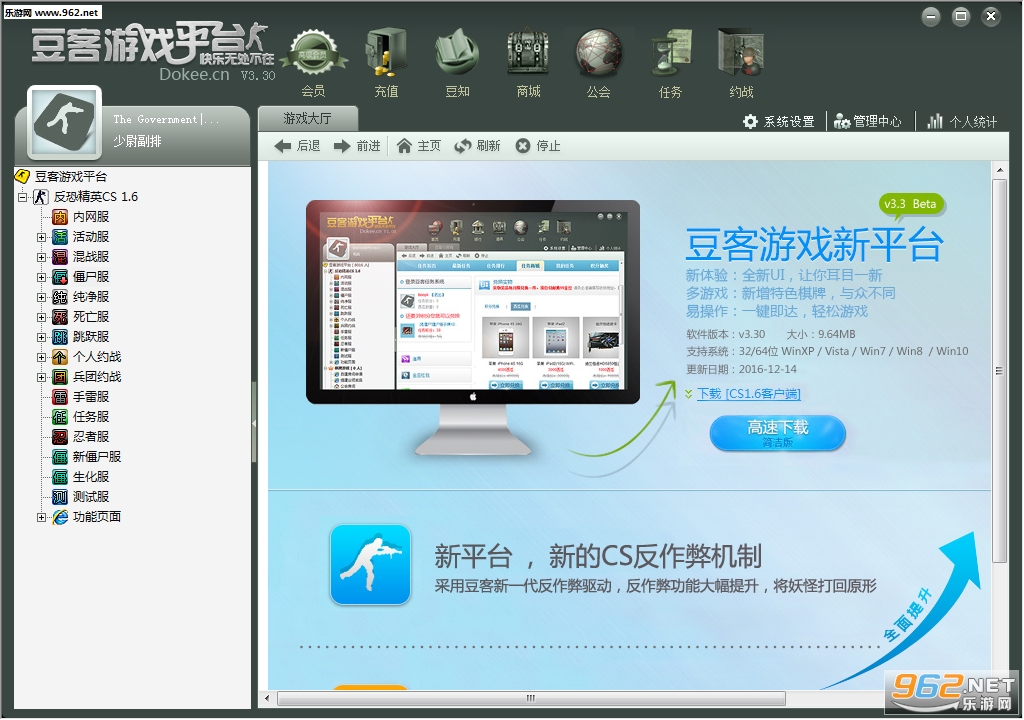Image resolution: width=1024 pixels, height=720 pixels.
Task: Expand the 功能页面 tree node
Action: (x=41, y=517)
